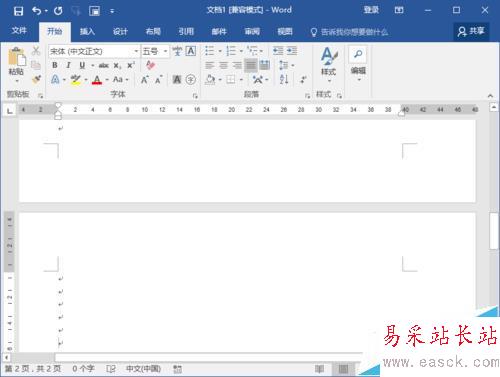Click the decrease indent icon
Image resolution: width=500 pixels, height=377 pixels.
point(278,51)
